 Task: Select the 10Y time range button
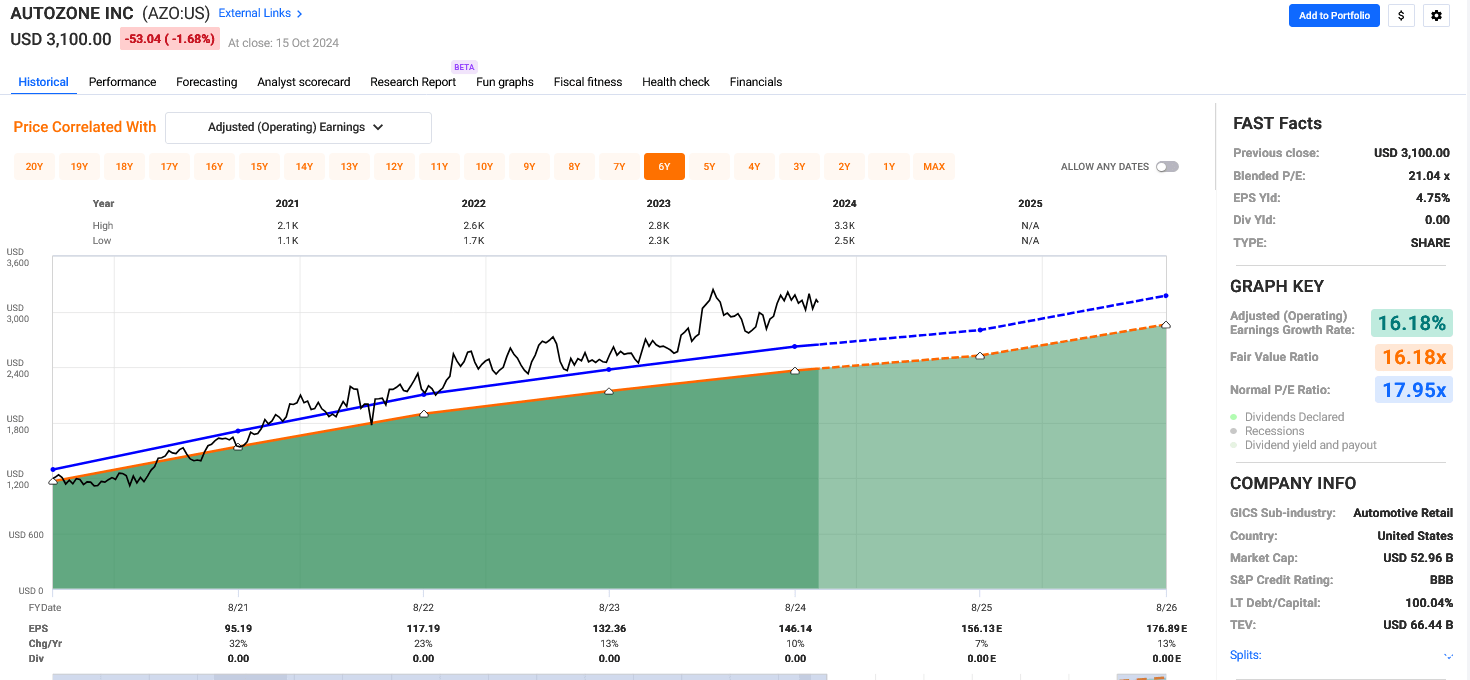(x=484, y=167)
